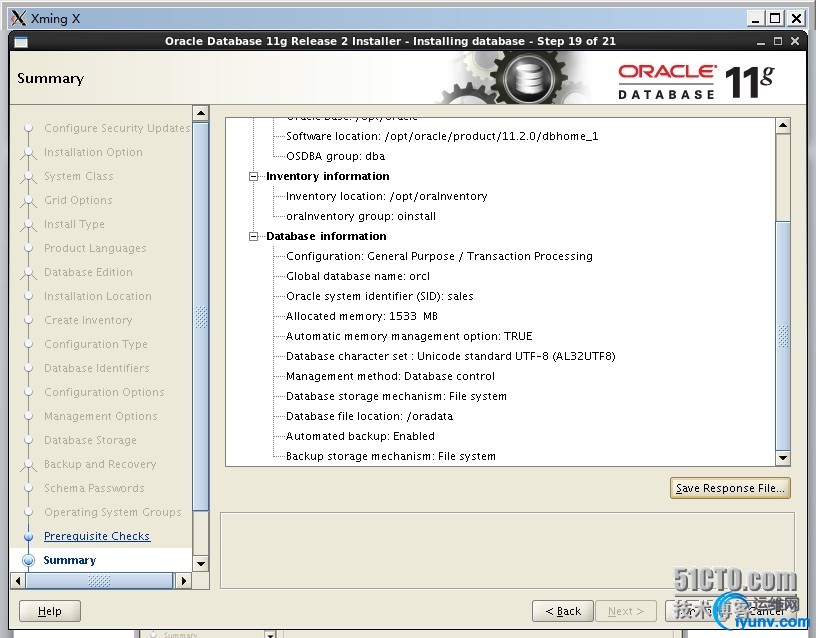Click the Management Options step
Image resolution: width=816 pixels, height=638 pixels.
coord(100,416)
